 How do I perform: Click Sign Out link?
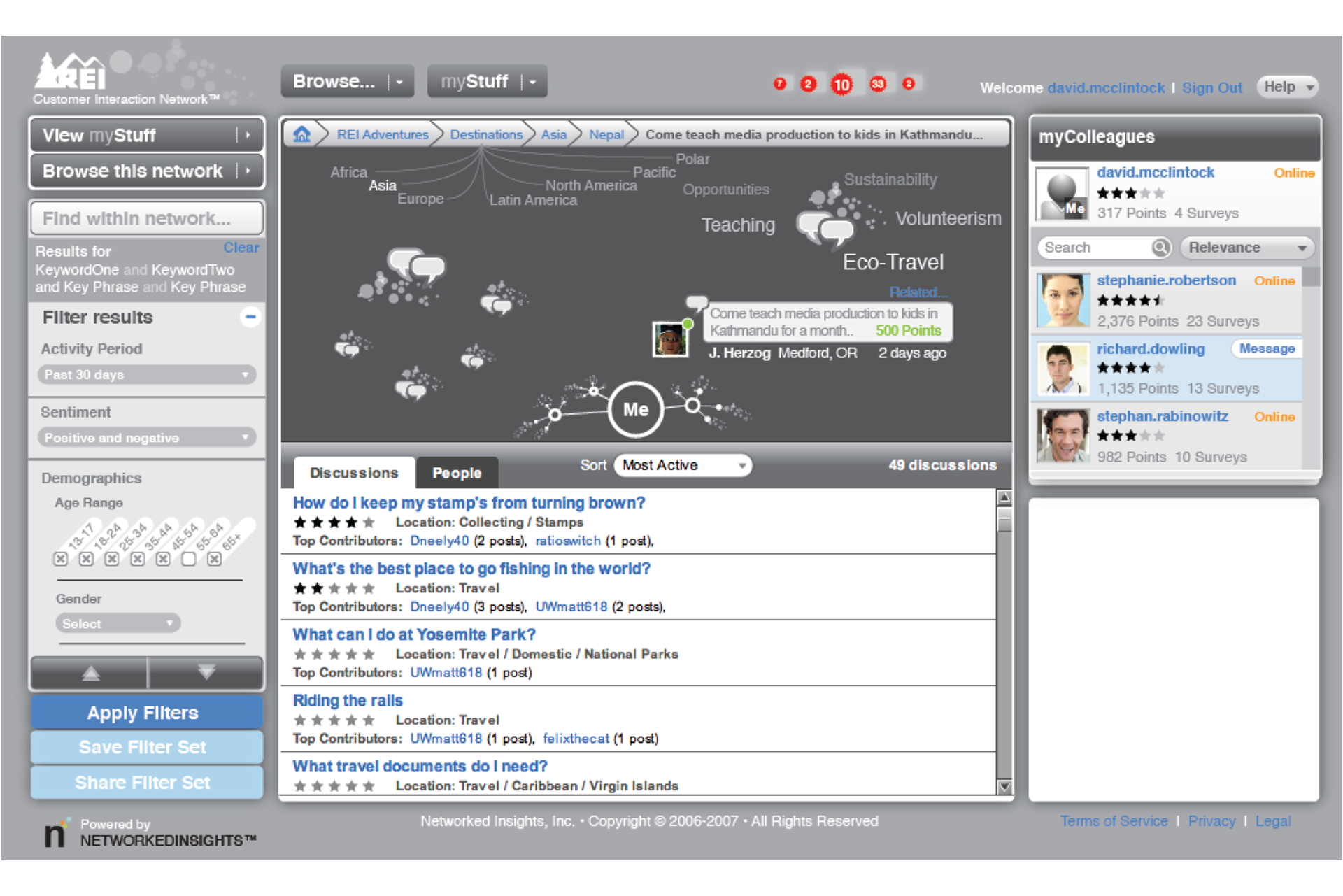[1211, 88]
